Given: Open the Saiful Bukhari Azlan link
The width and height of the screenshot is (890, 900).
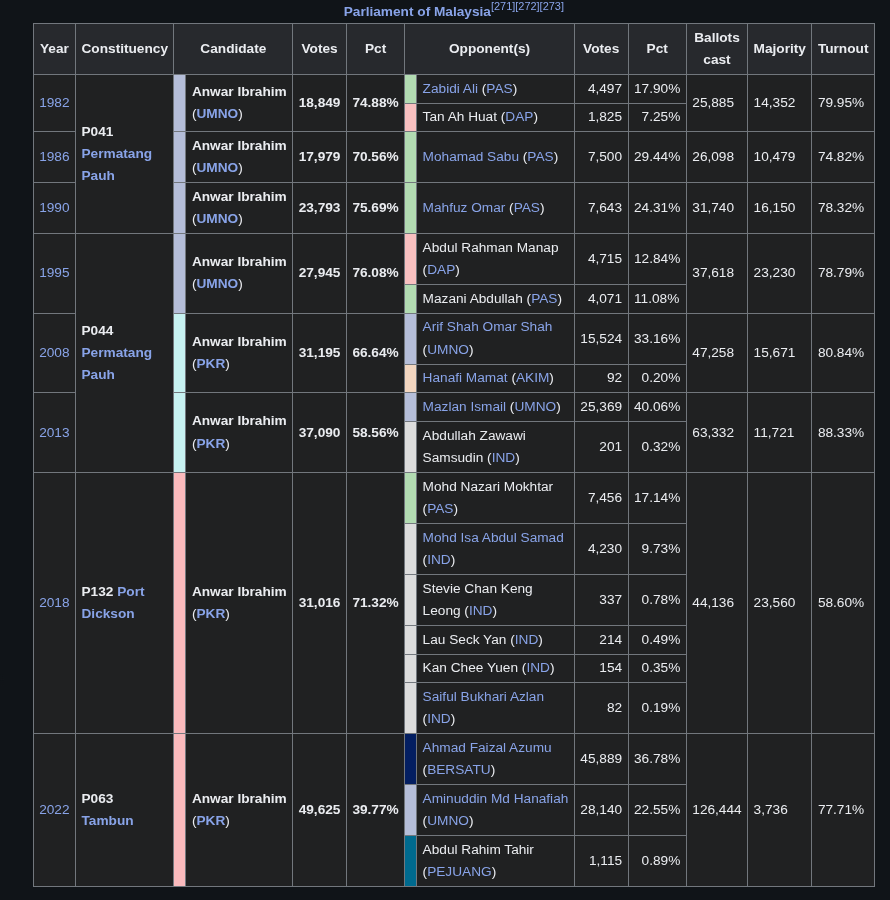Looking at the screenshot, I should coord(483,697).
